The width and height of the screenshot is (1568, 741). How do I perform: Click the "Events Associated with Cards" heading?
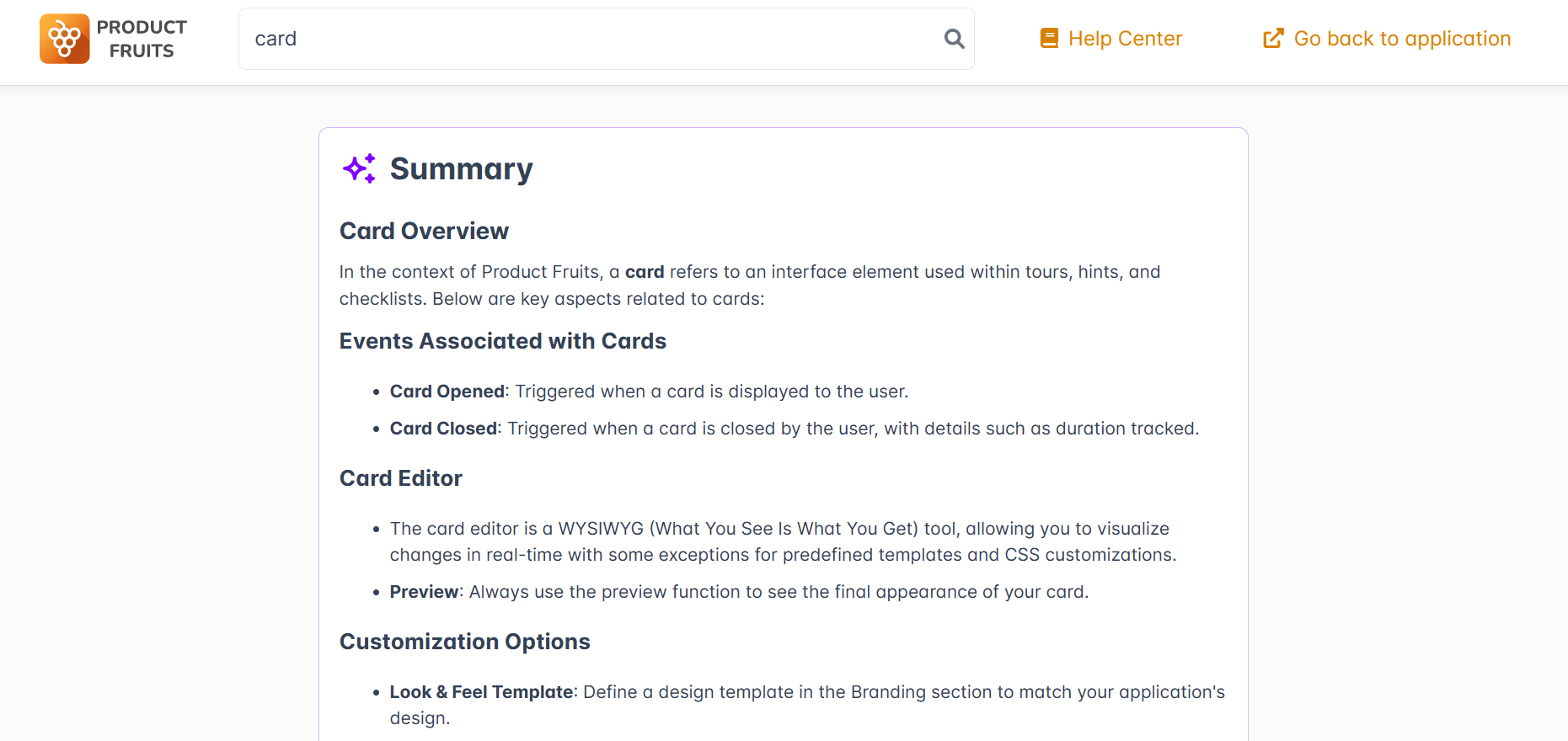[x=502, y=341]
